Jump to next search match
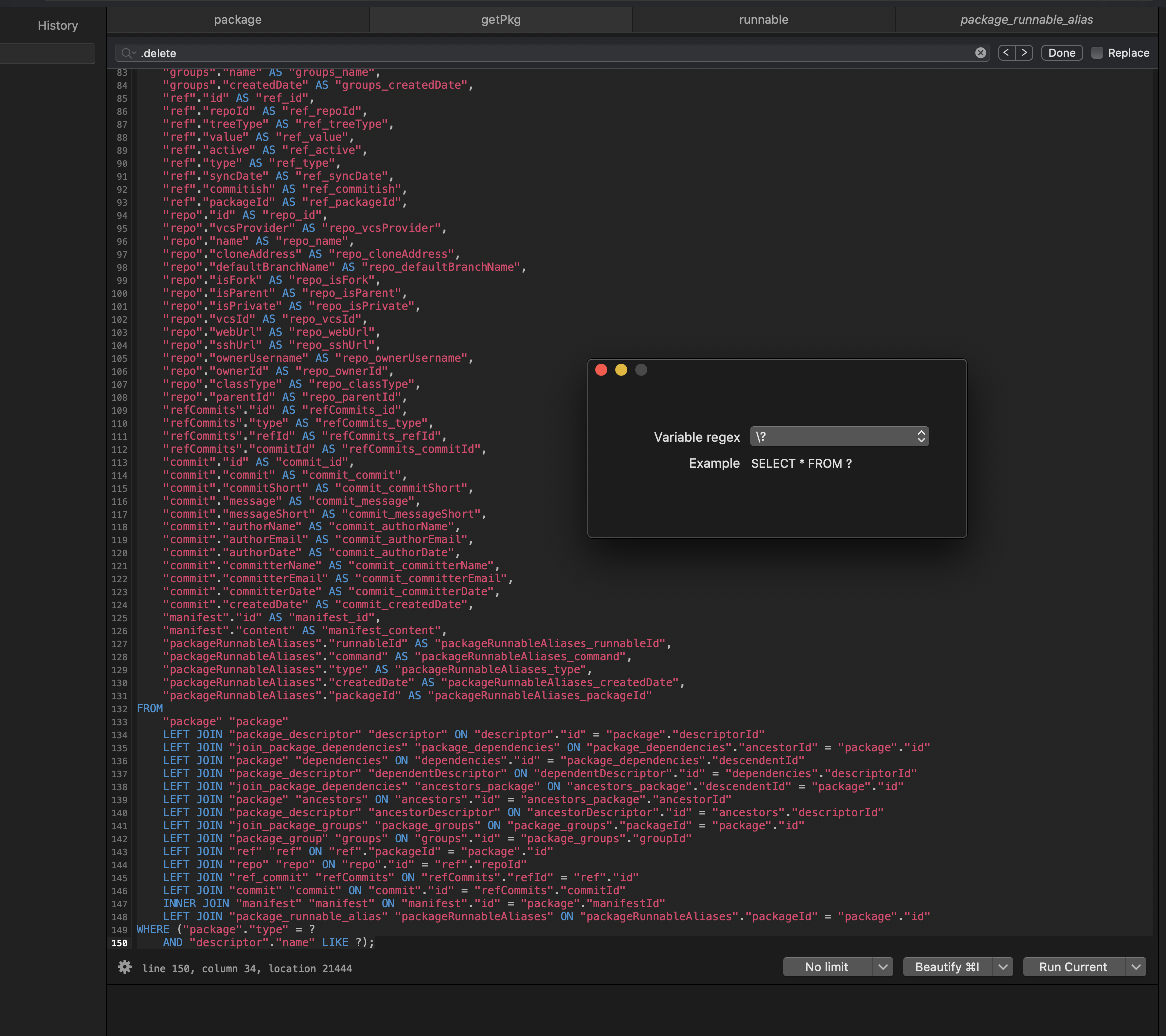 [x=1025, y=52]
